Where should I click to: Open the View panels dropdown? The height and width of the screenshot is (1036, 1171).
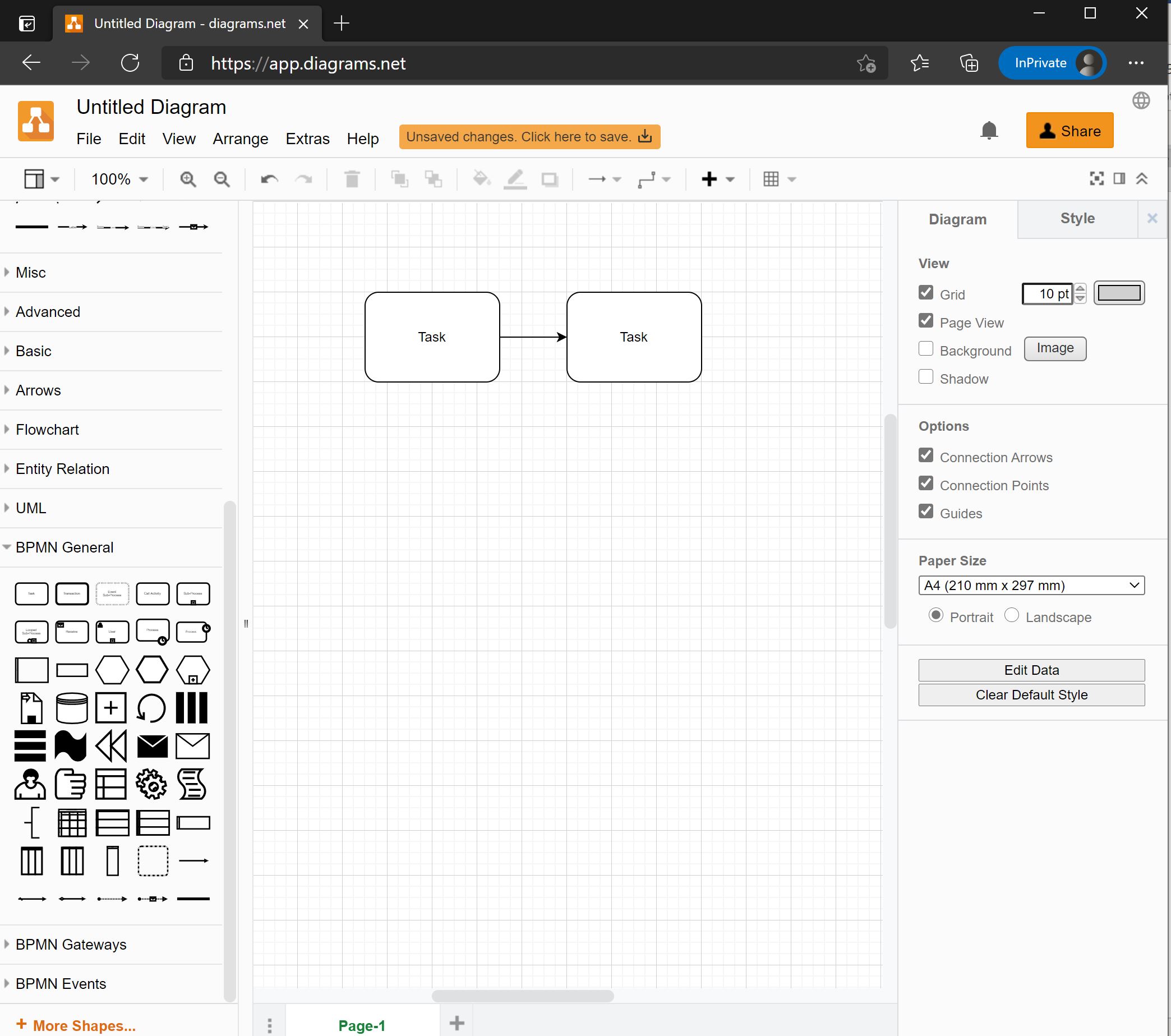click(42, 179)
